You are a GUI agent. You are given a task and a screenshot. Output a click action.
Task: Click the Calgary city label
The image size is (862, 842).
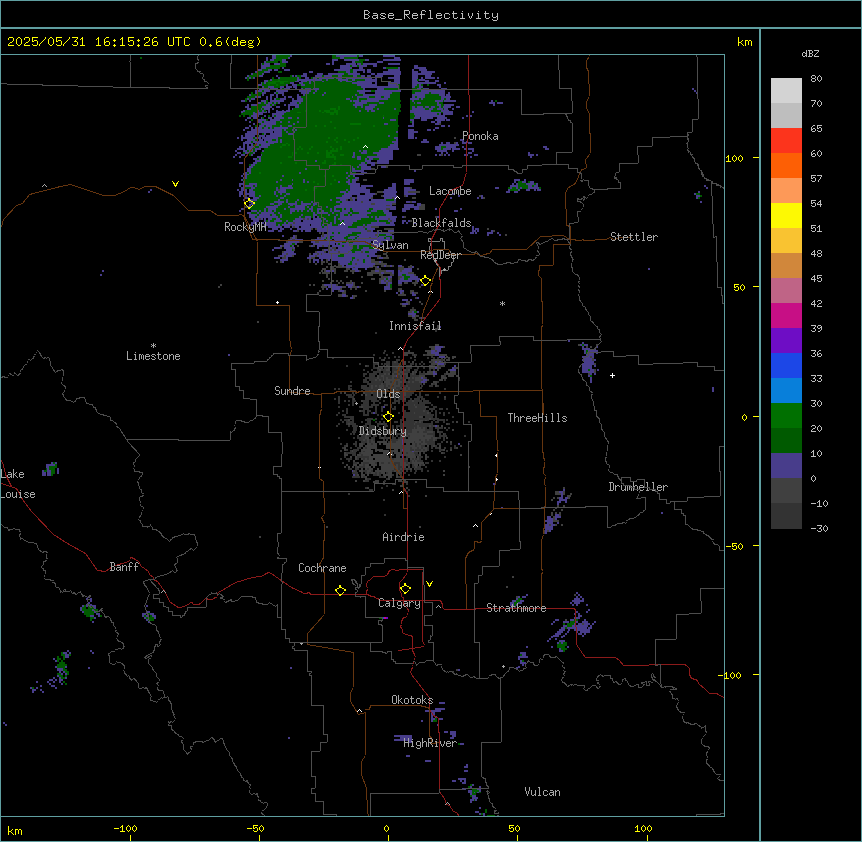point(399,603)
